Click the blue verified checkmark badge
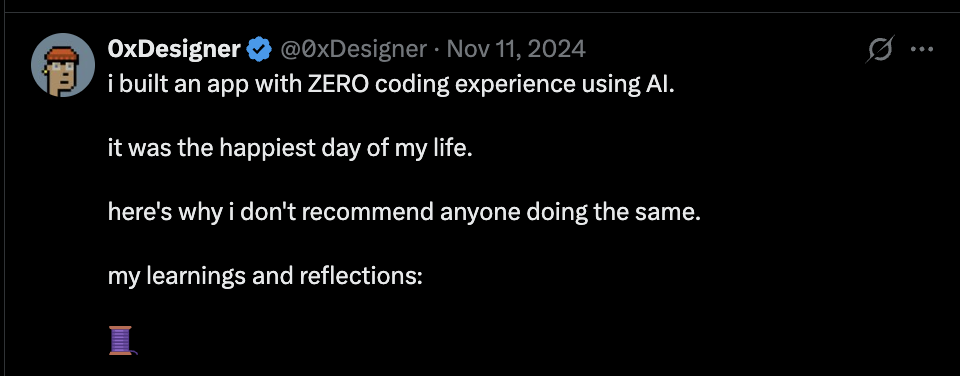The height and width of the screenshot is (376, 960). click(260, 50)
